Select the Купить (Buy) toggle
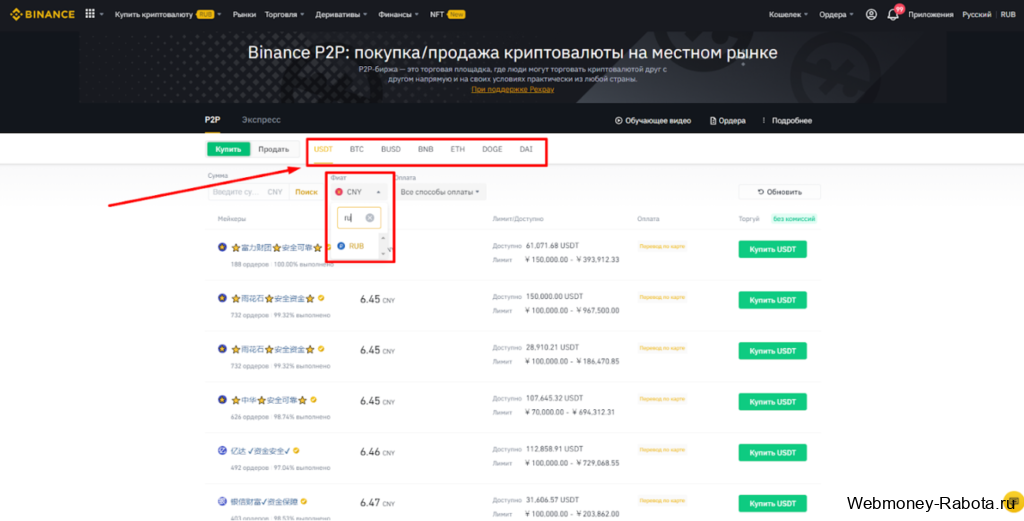This screenshot has width=1024, height=521. pyautogui.click(x=229, y=150)
